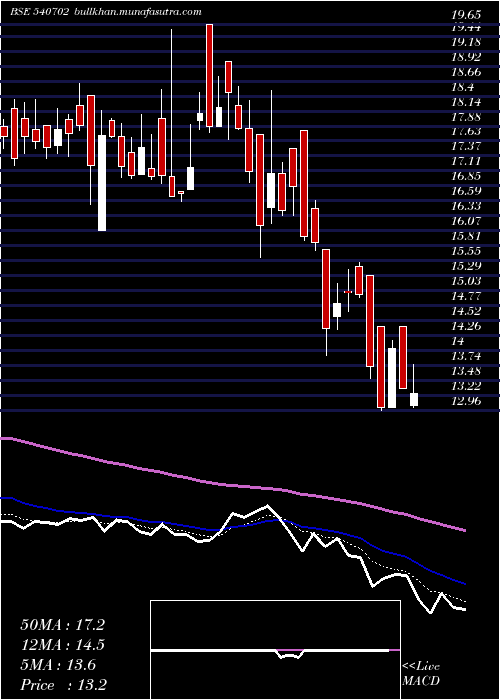
Task: Select the 12.96 price axis label
Action: pyautogui.click(x=466, y=401)
